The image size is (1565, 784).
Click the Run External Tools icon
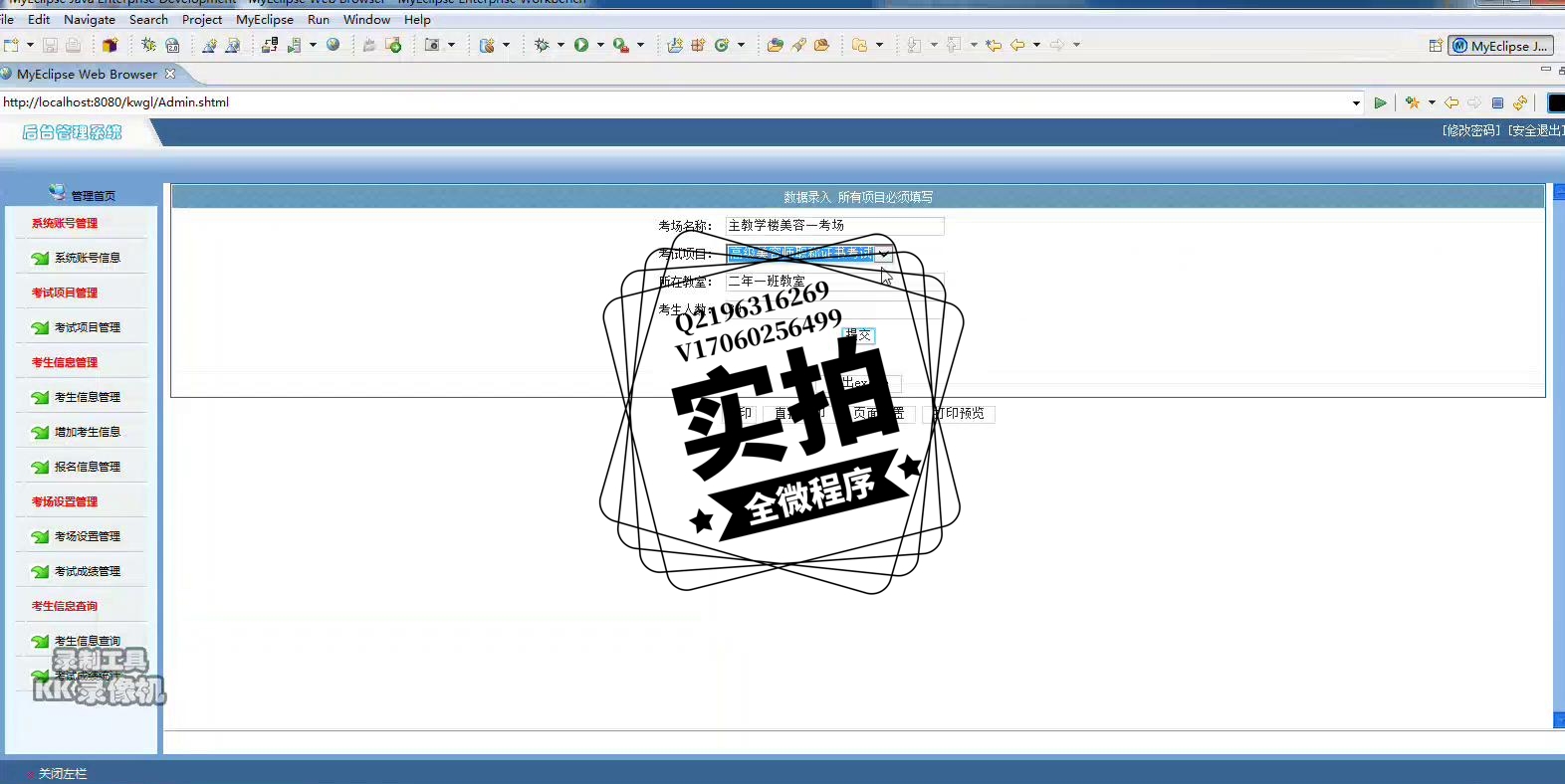[x=621, y=45]
